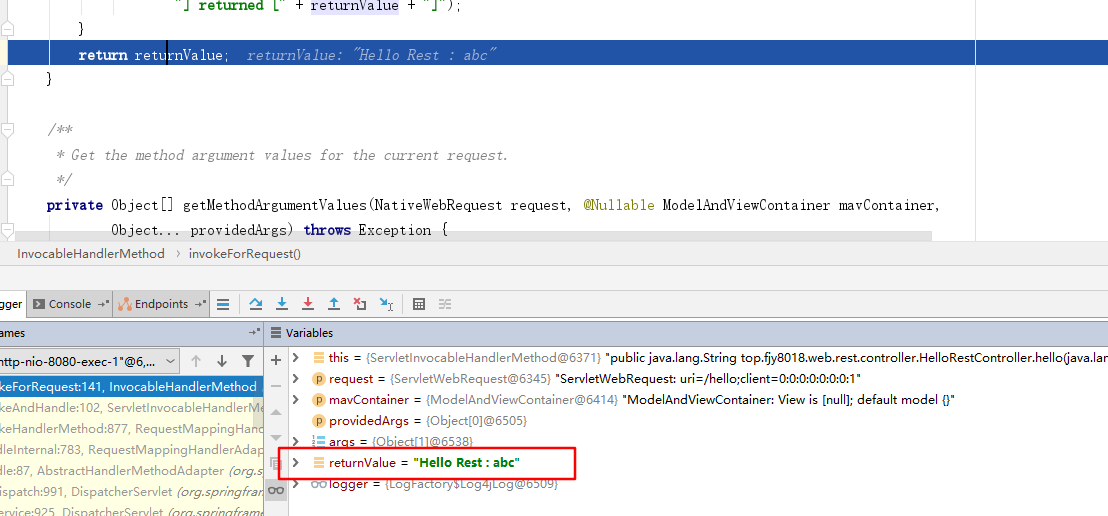Open the thread selector dropdown
1108x516 pixels.
(171, 361)
